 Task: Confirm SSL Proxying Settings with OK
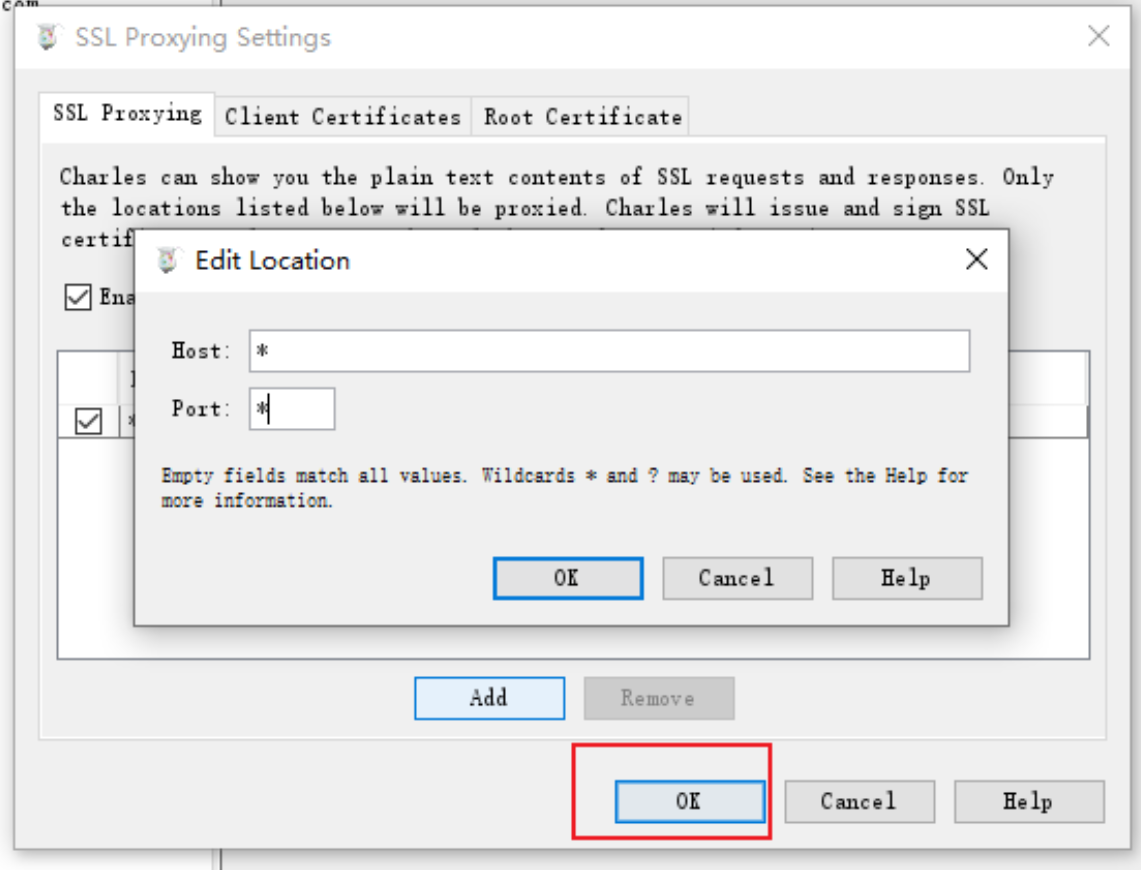pos(690,802)
